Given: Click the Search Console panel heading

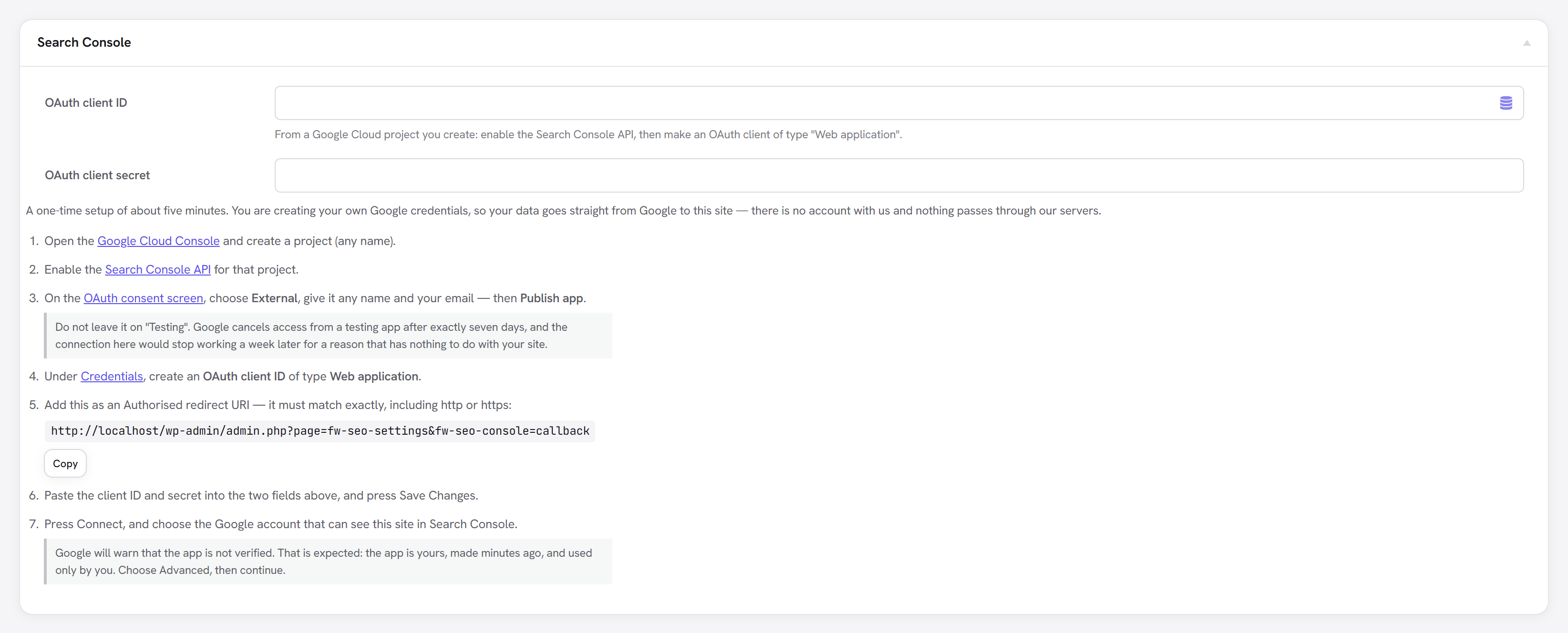Looking at the screenshot, I should pos(84,42).
